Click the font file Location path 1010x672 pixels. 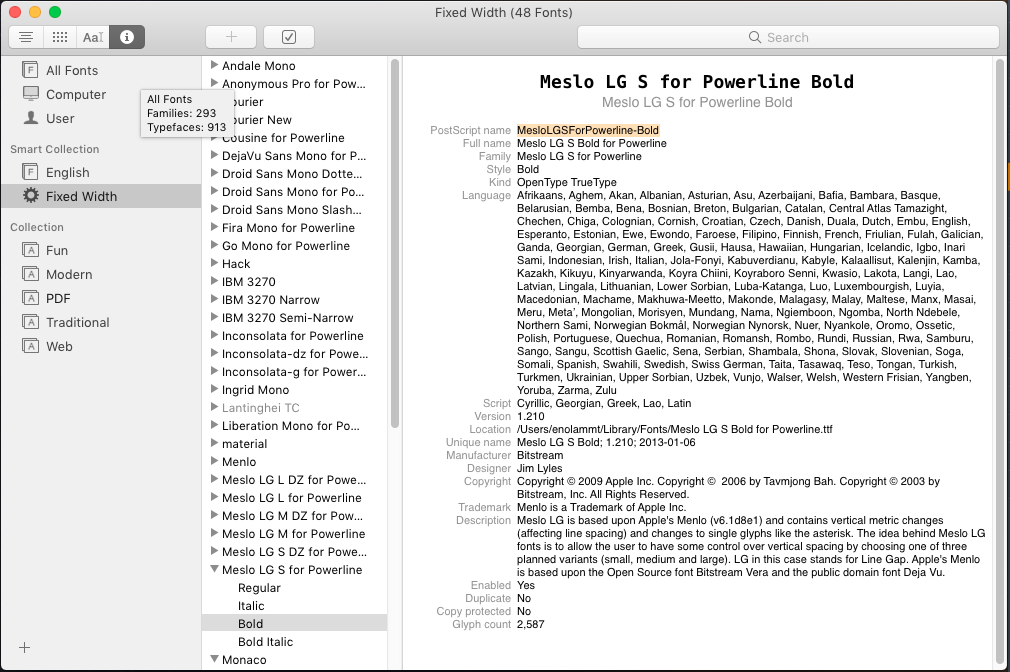click(674, 429)
